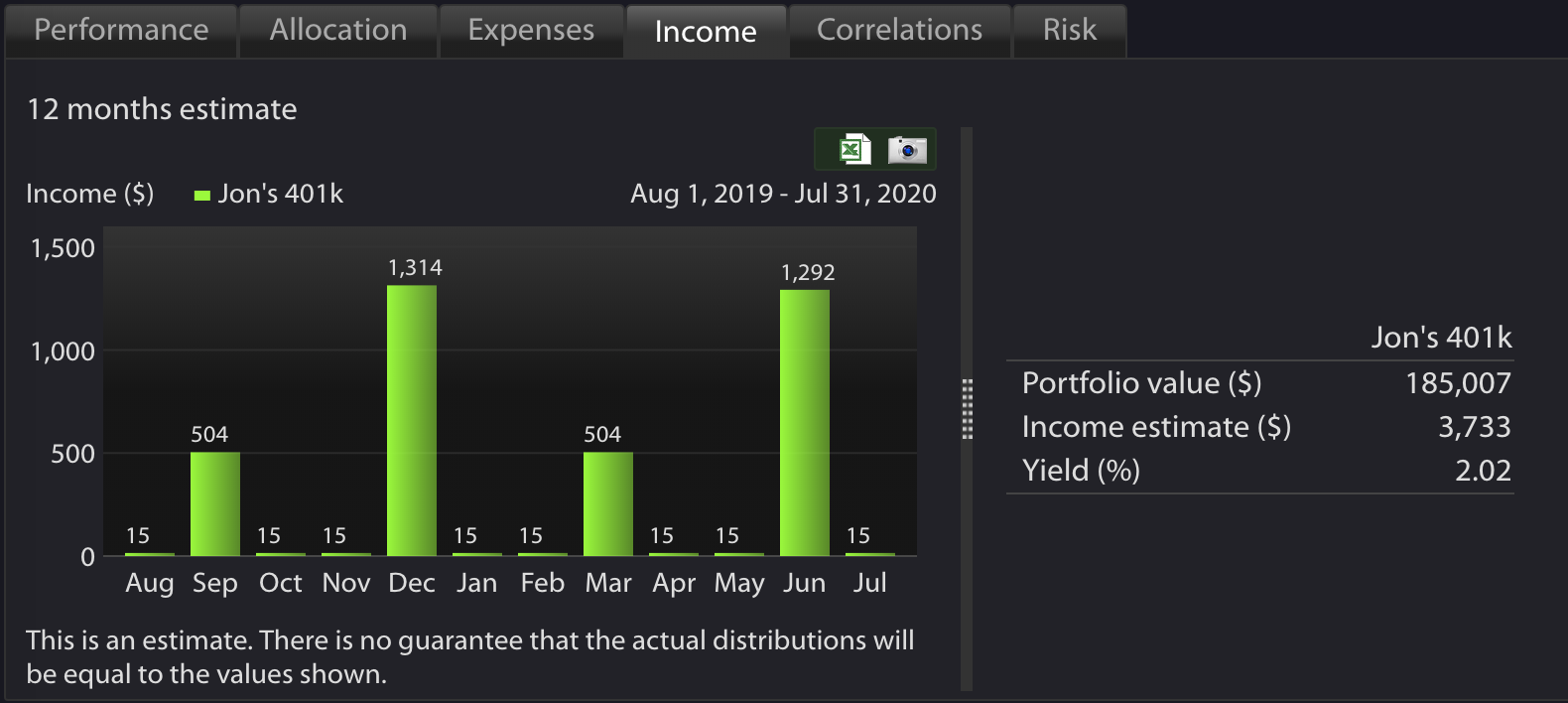The image size is (1568, 703).
Task: Click the 12 months estimate heading
Action: [162, 109]
